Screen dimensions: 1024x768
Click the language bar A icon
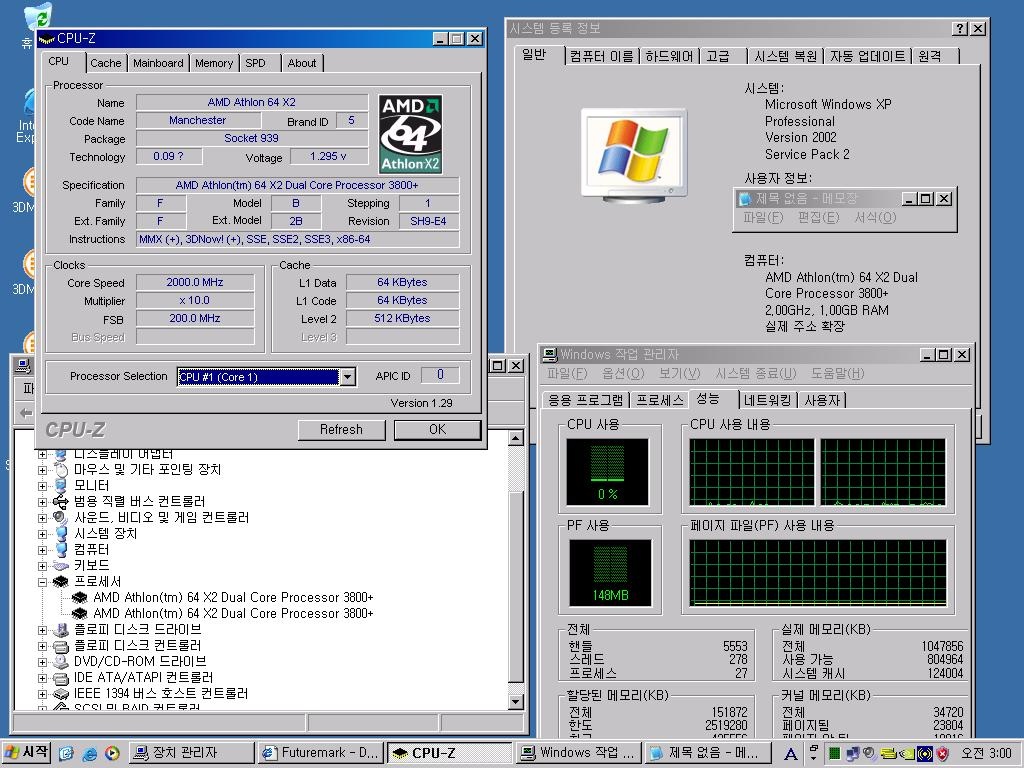(790, 754)
